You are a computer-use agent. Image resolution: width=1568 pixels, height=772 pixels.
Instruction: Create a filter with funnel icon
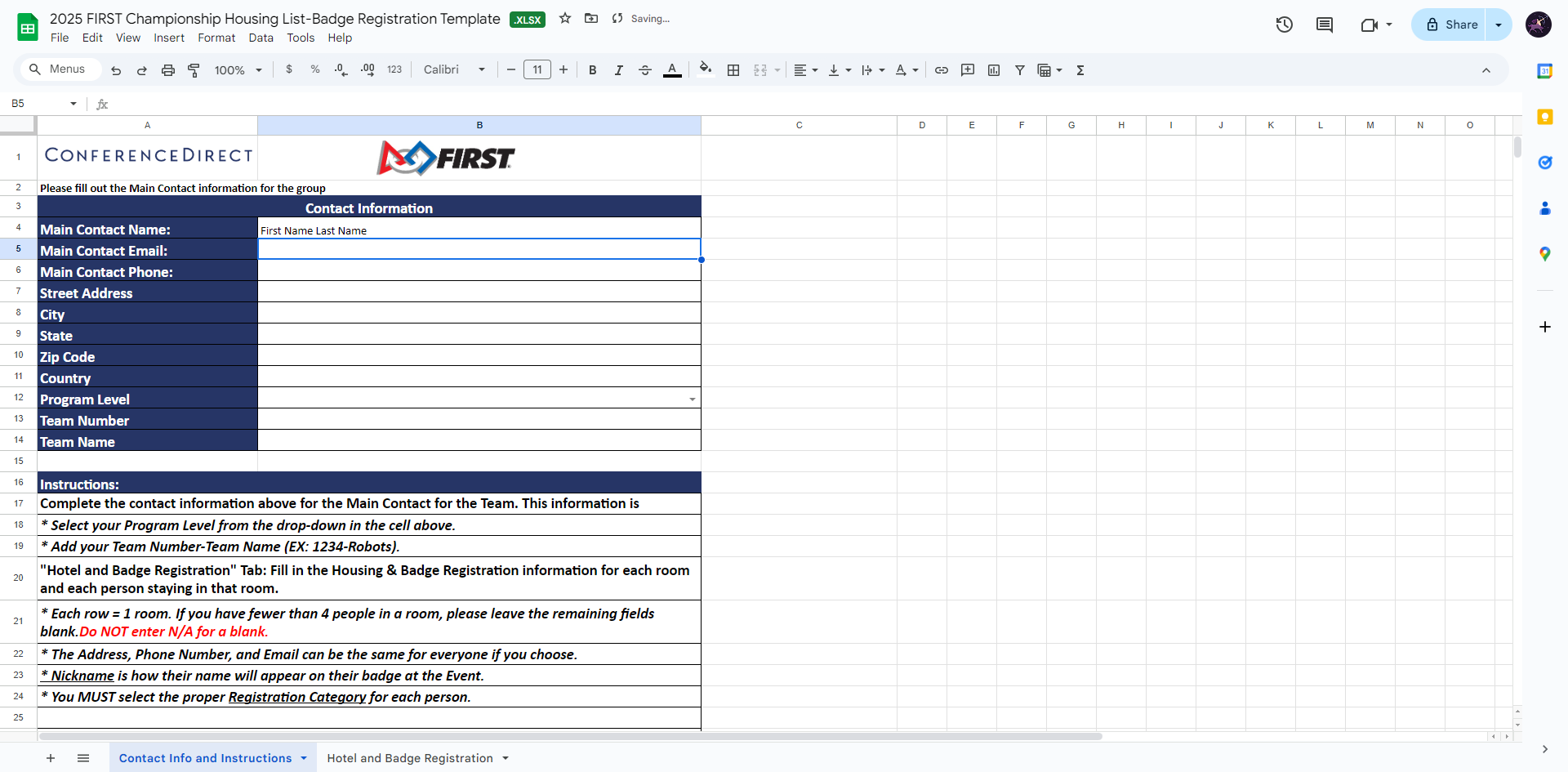click(x=1020, y=70)
